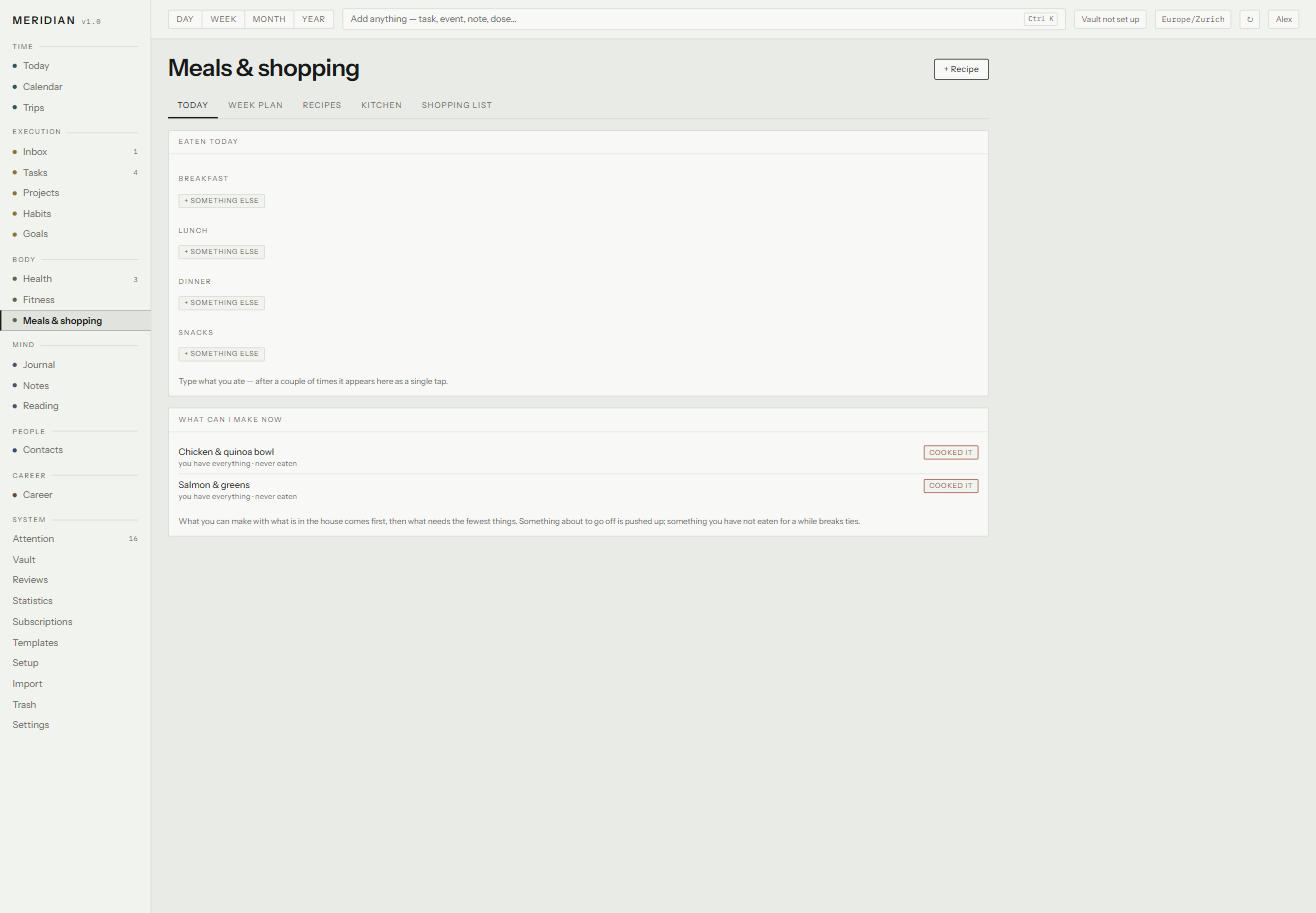Mark Salmon & greens as cooked
Image resolution: width=1316 pixels, height=913 pixels.
[951, 486]
